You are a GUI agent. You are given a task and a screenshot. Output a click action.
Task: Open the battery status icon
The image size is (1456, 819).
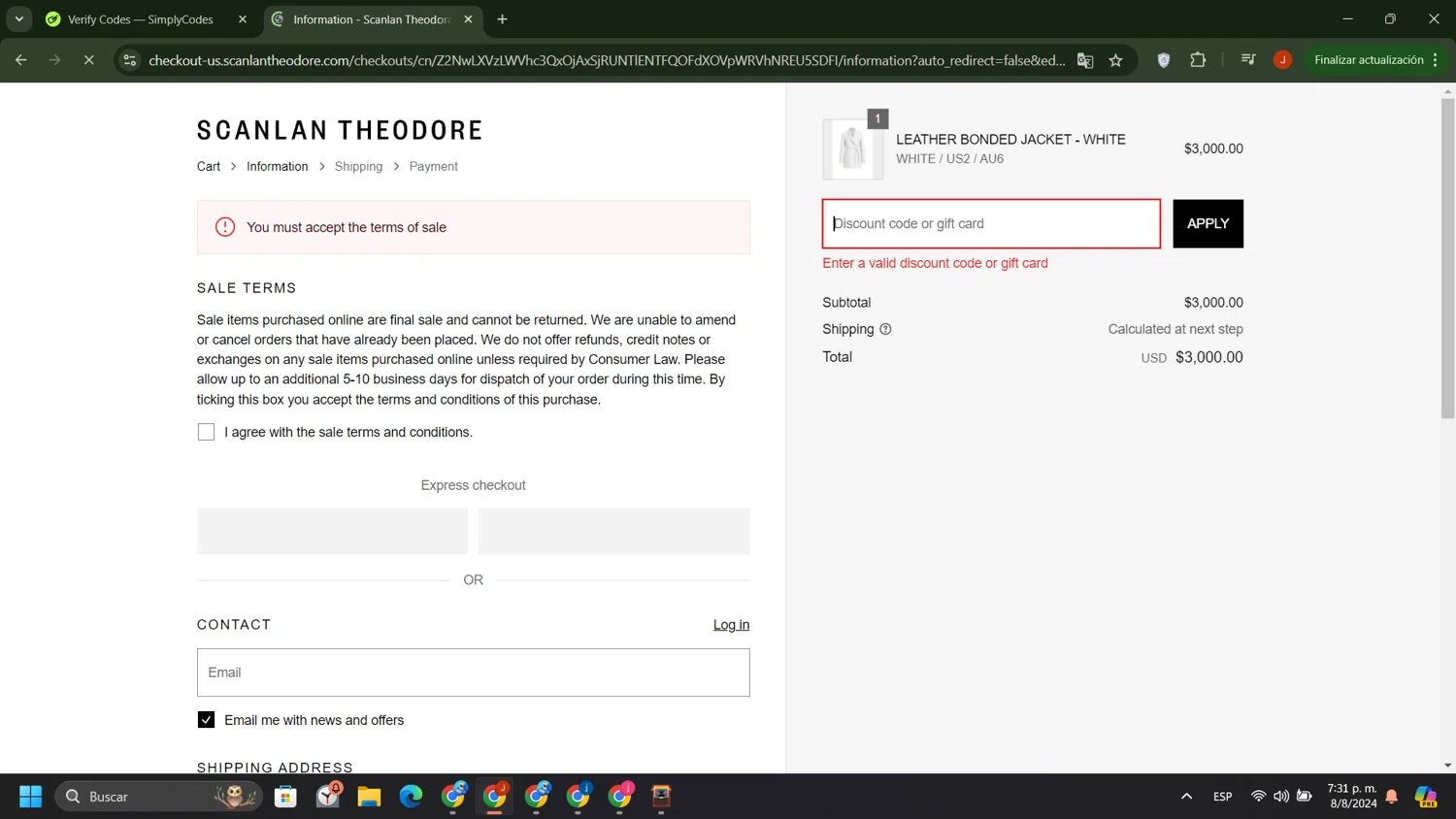pyautogui.click(x=1305, y=797)
